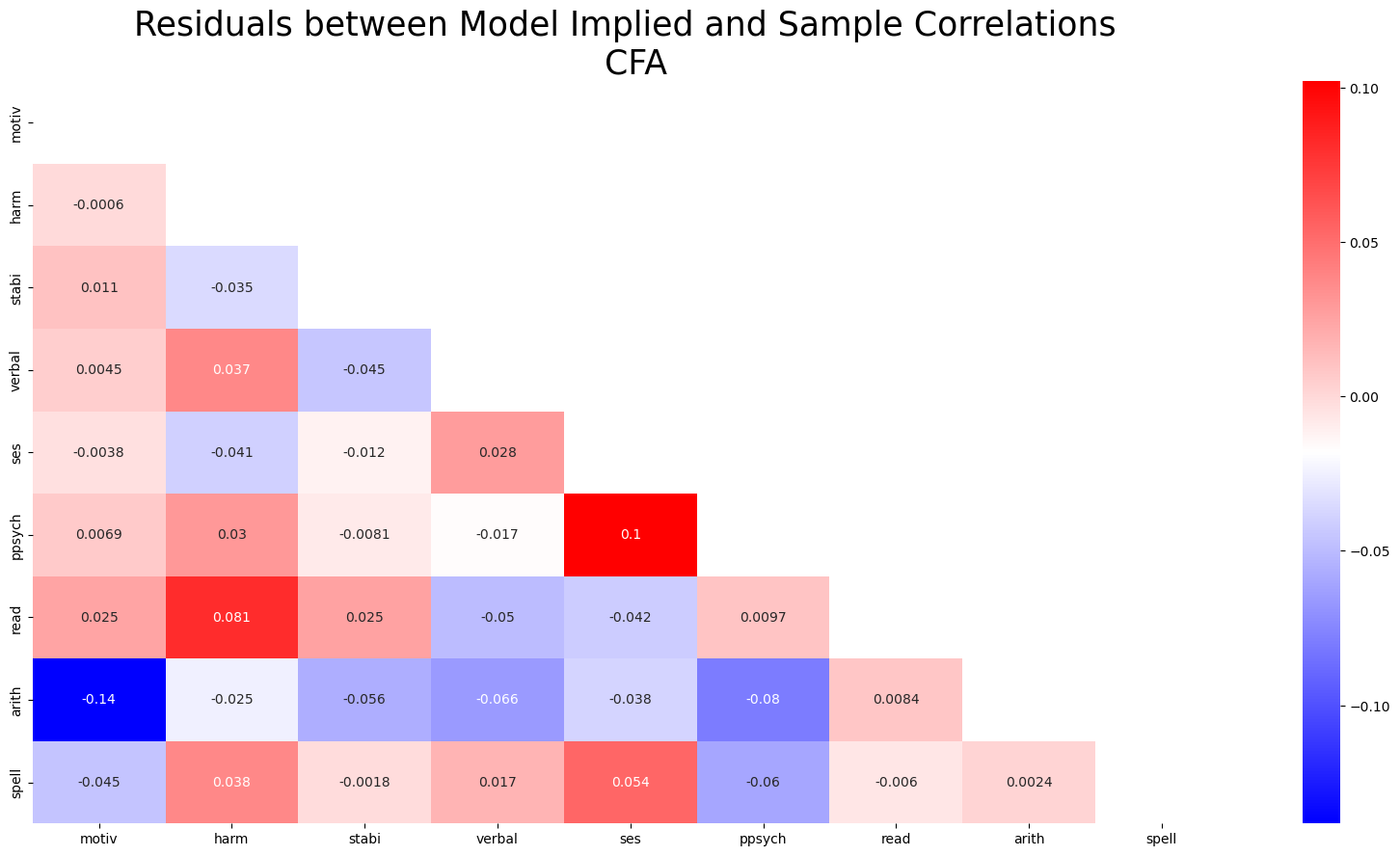The image size is (1400, 856).
Task: Select the -0.0006 cell under motiv
Action: 99,204
